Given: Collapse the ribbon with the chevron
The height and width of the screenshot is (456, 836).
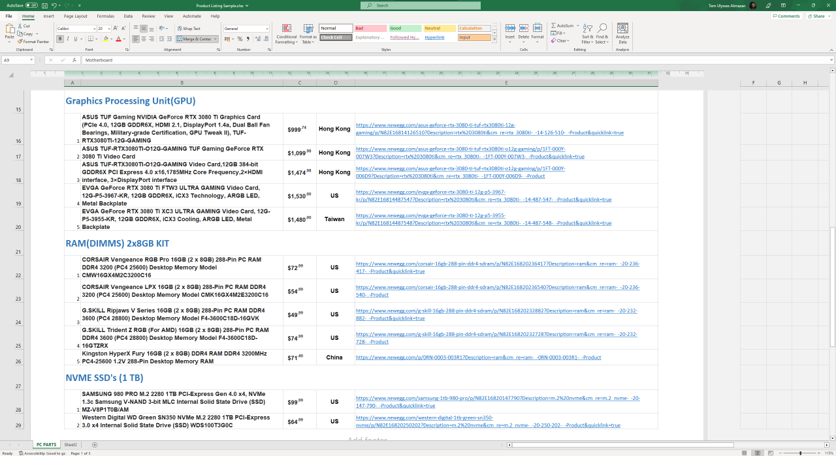Looking at the screenshot, I should tap(831, 50).
